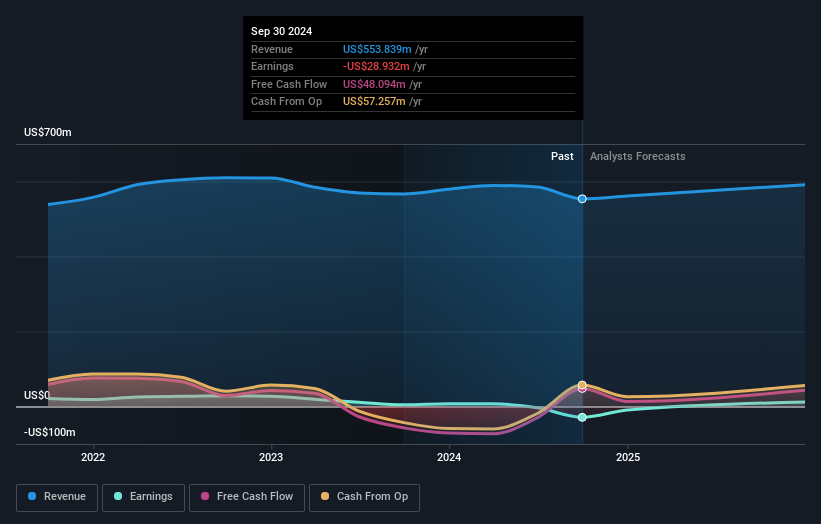The width and height of the screenshot is (821, 524).
Task: Click the -US$28.932m earnings value
Action: [376, 66]
